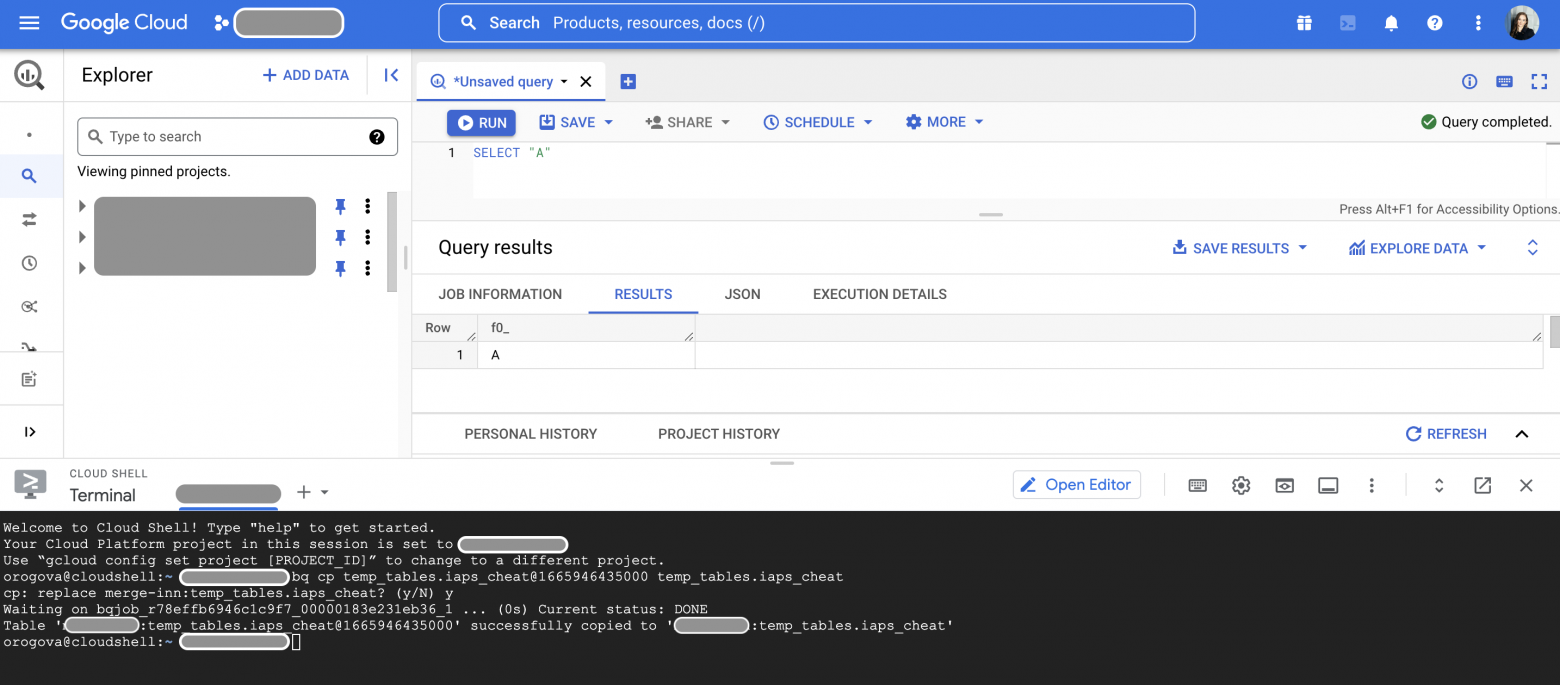This screenshot has height=685, width=1560.
Task: Open Cloud Shell in new window
Action: (x=1483, y=485)
